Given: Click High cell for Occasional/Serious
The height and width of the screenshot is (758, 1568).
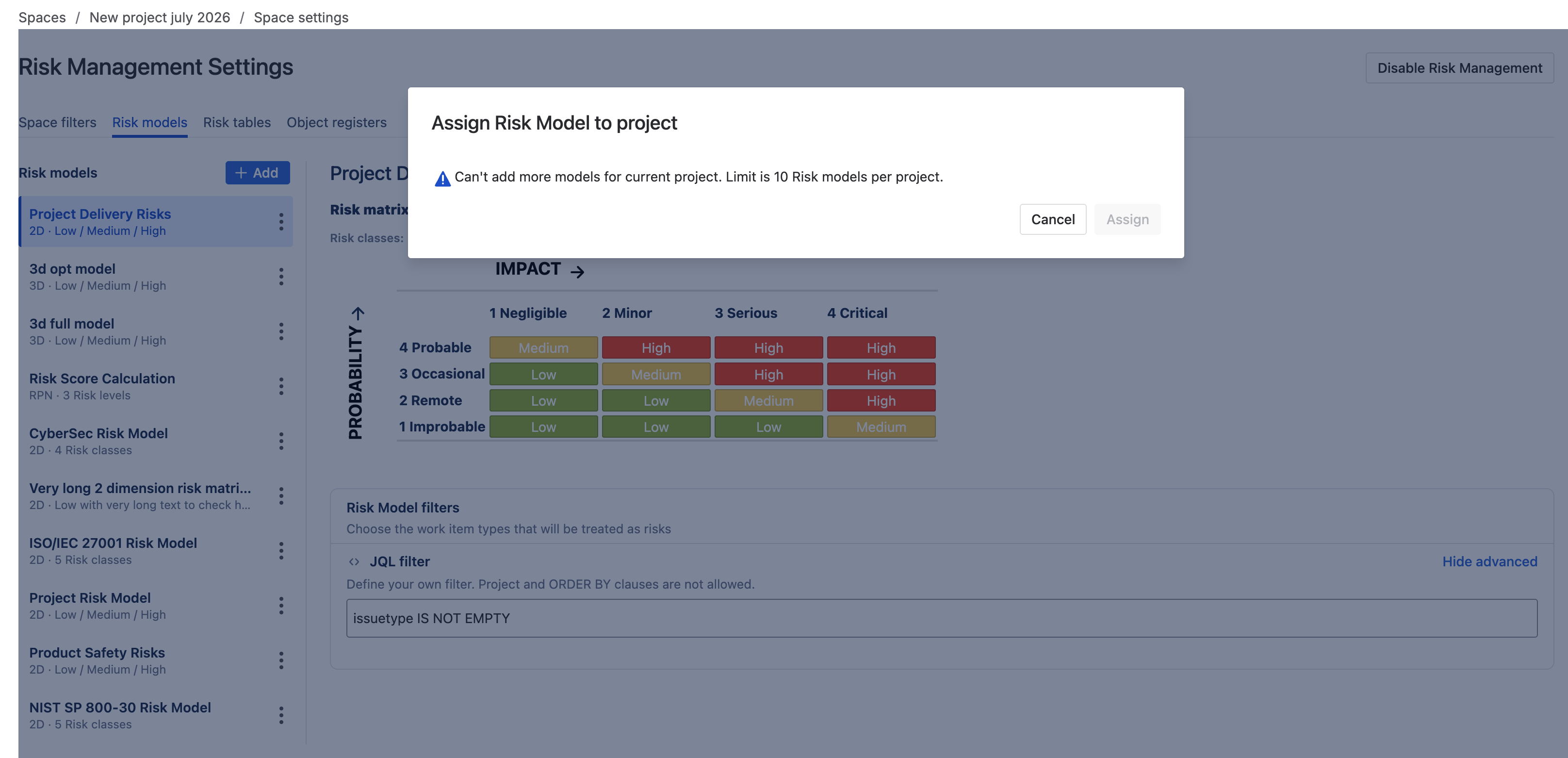Looking at the screenshot, I should tap(769, 375).
